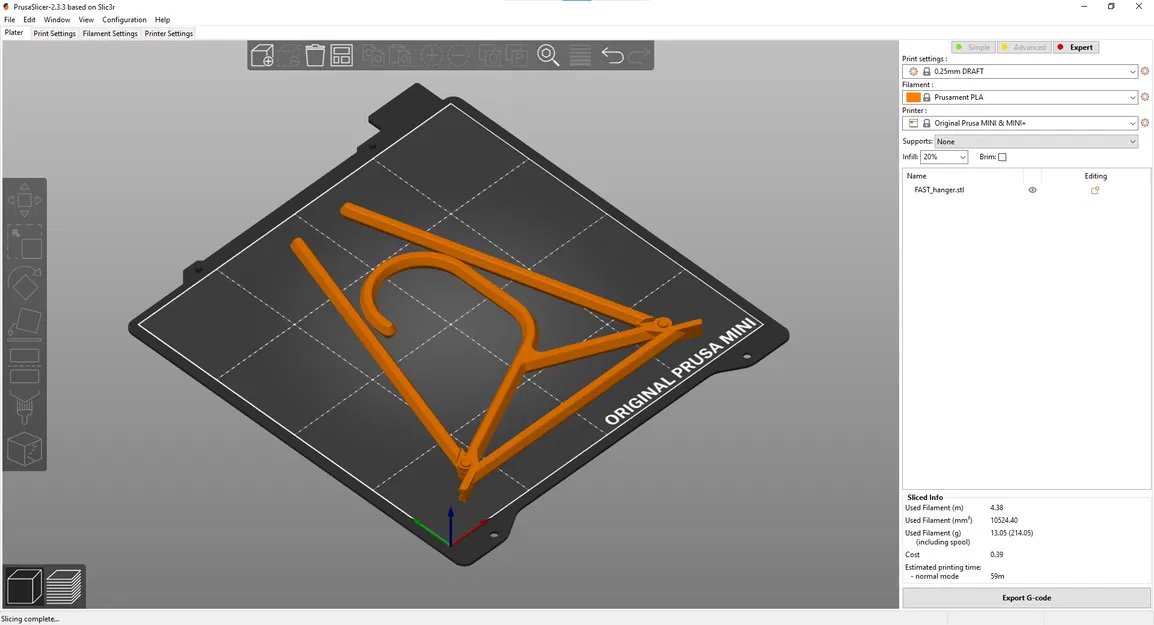The width and height of the screenshot is (1154, 625).
Task: Switch to Simple mode
Action: (x=973, y=47)
